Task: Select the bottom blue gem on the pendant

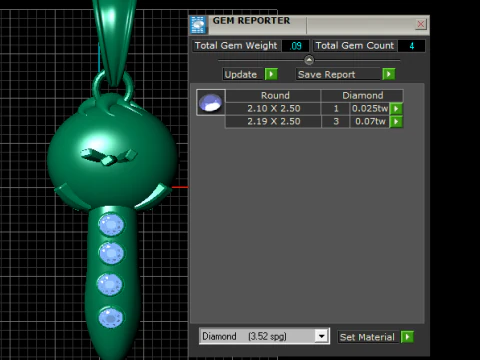Action: (x=111, y=317)
